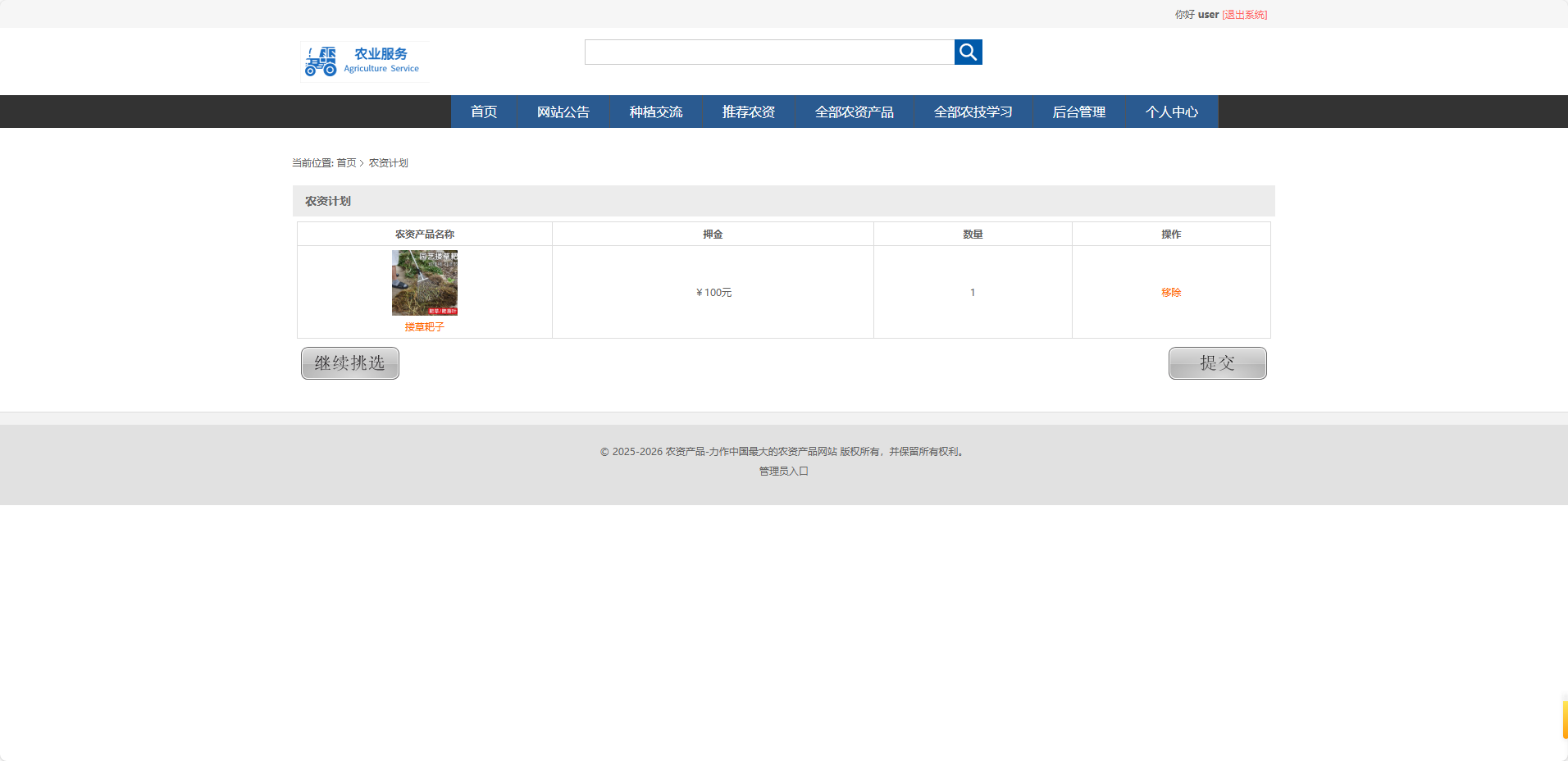Open 后台管理 navigation item

1079,112
